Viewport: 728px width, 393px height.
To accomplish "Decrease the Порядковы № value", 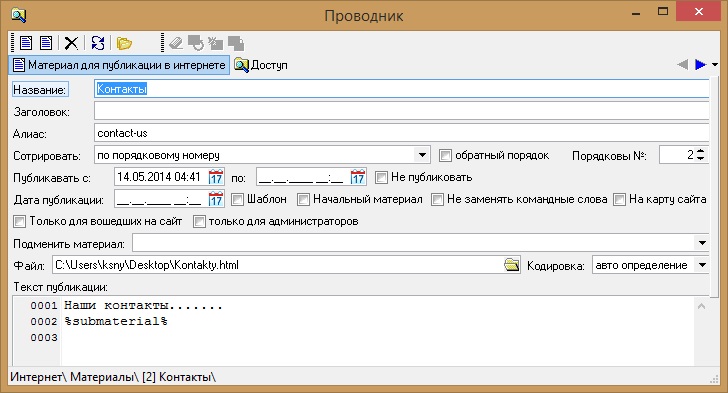I will point(701,159).
